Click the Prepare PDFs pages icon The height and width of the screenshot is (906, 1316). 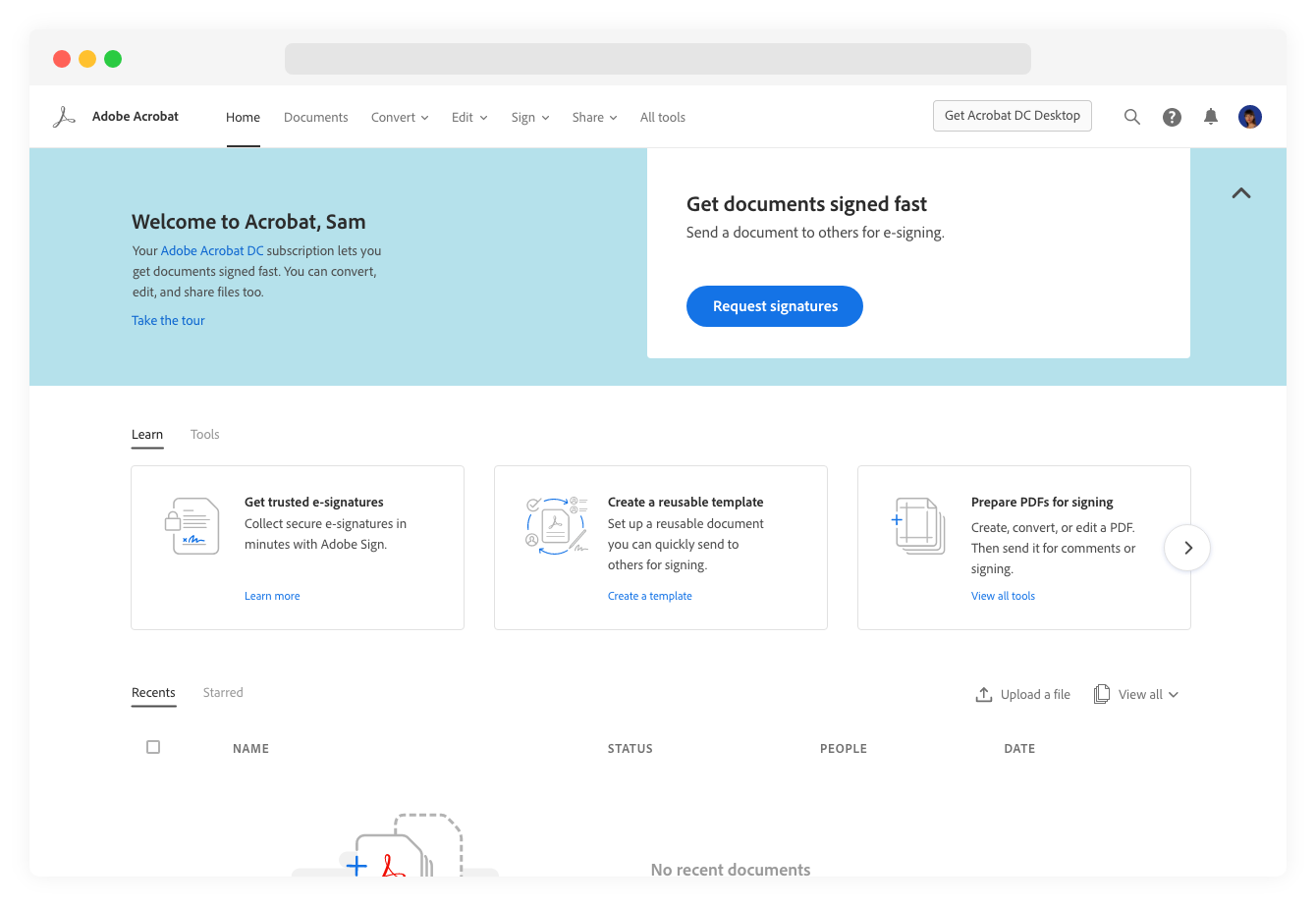tap(919, 525)
